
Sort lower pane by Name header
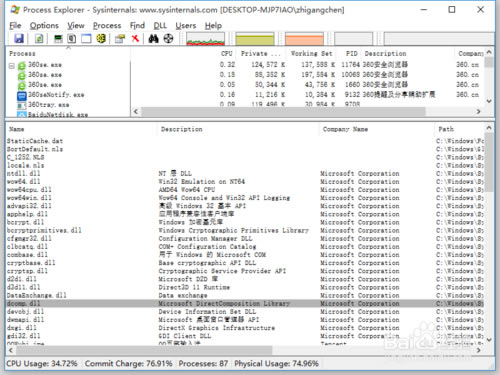[17, 129]
